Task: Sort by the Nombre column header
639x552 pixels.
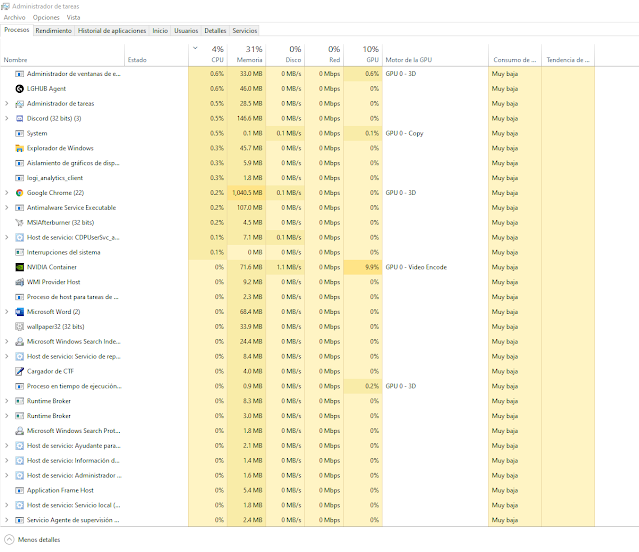Action: 63,55
